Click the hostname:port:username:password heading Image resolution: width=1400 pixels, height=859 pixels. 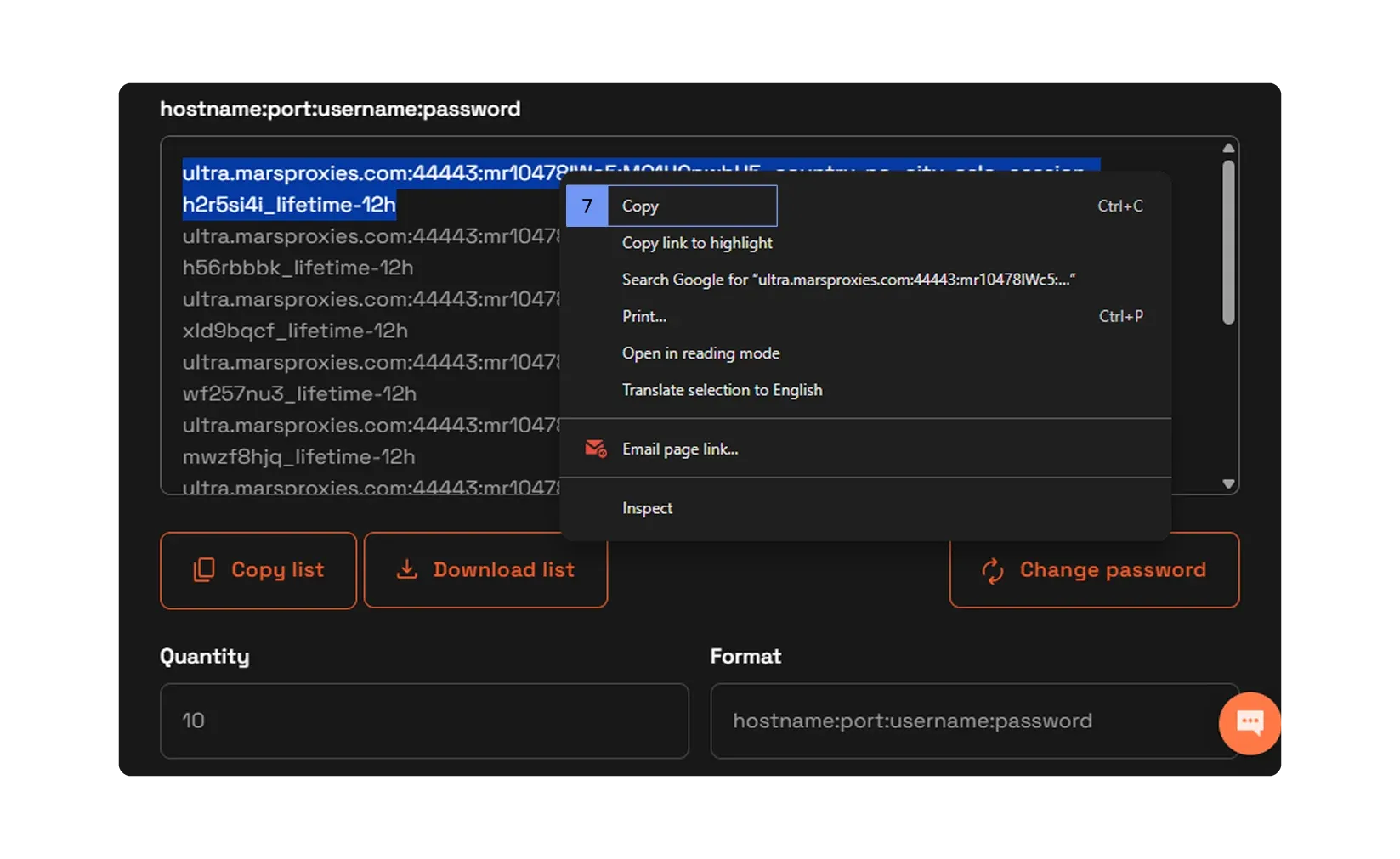point(340,110)
